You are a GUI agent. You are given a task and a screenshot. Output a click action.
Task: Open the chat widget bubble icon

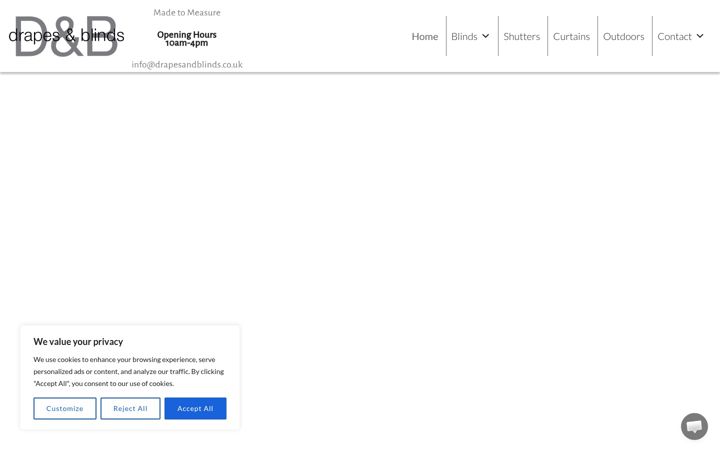coord(694,426)
